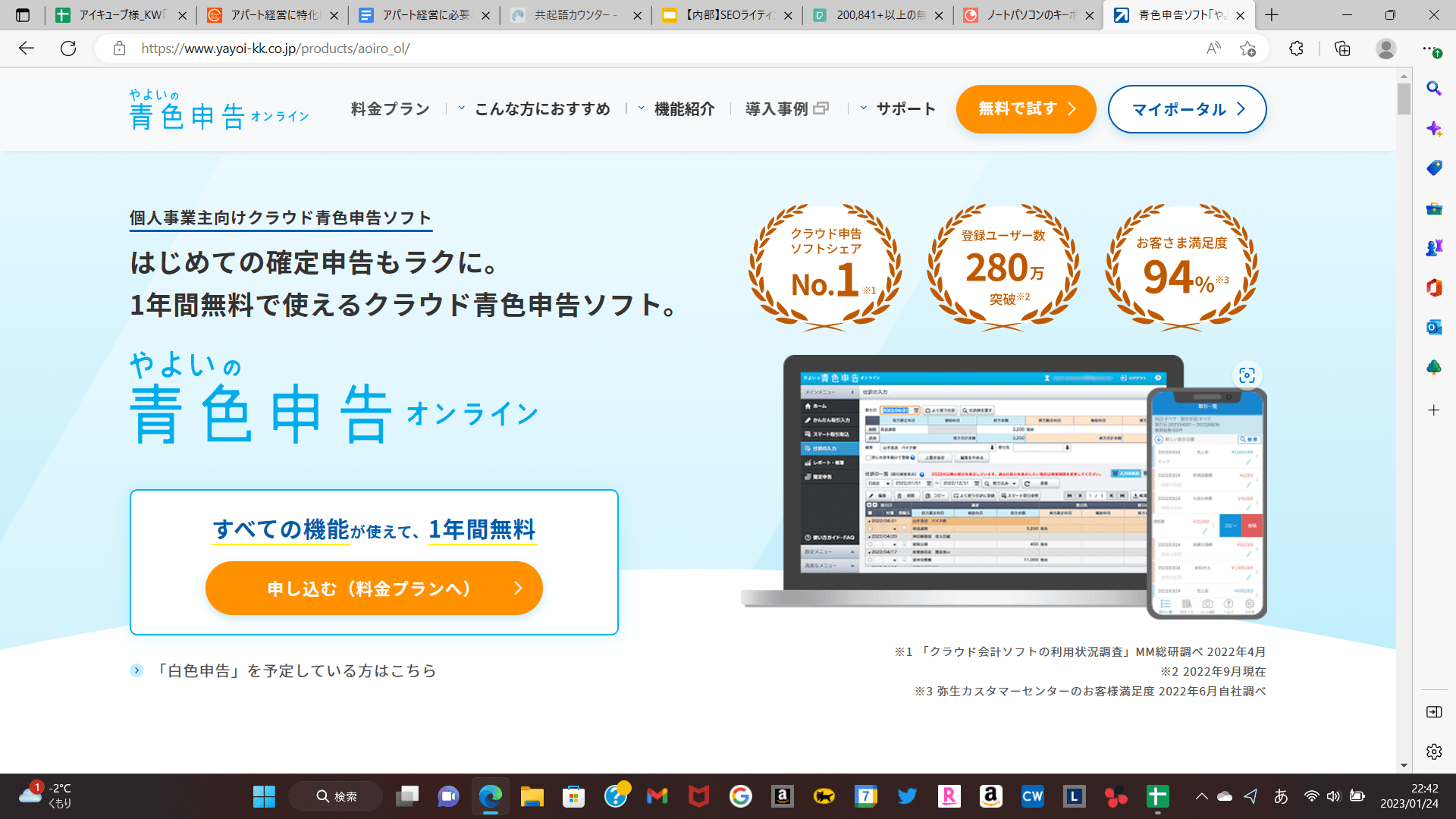Open 料金プラン navigation item
Viewport: 1456px width, 819px height.
pyautogui.click(x=390, y=109)
